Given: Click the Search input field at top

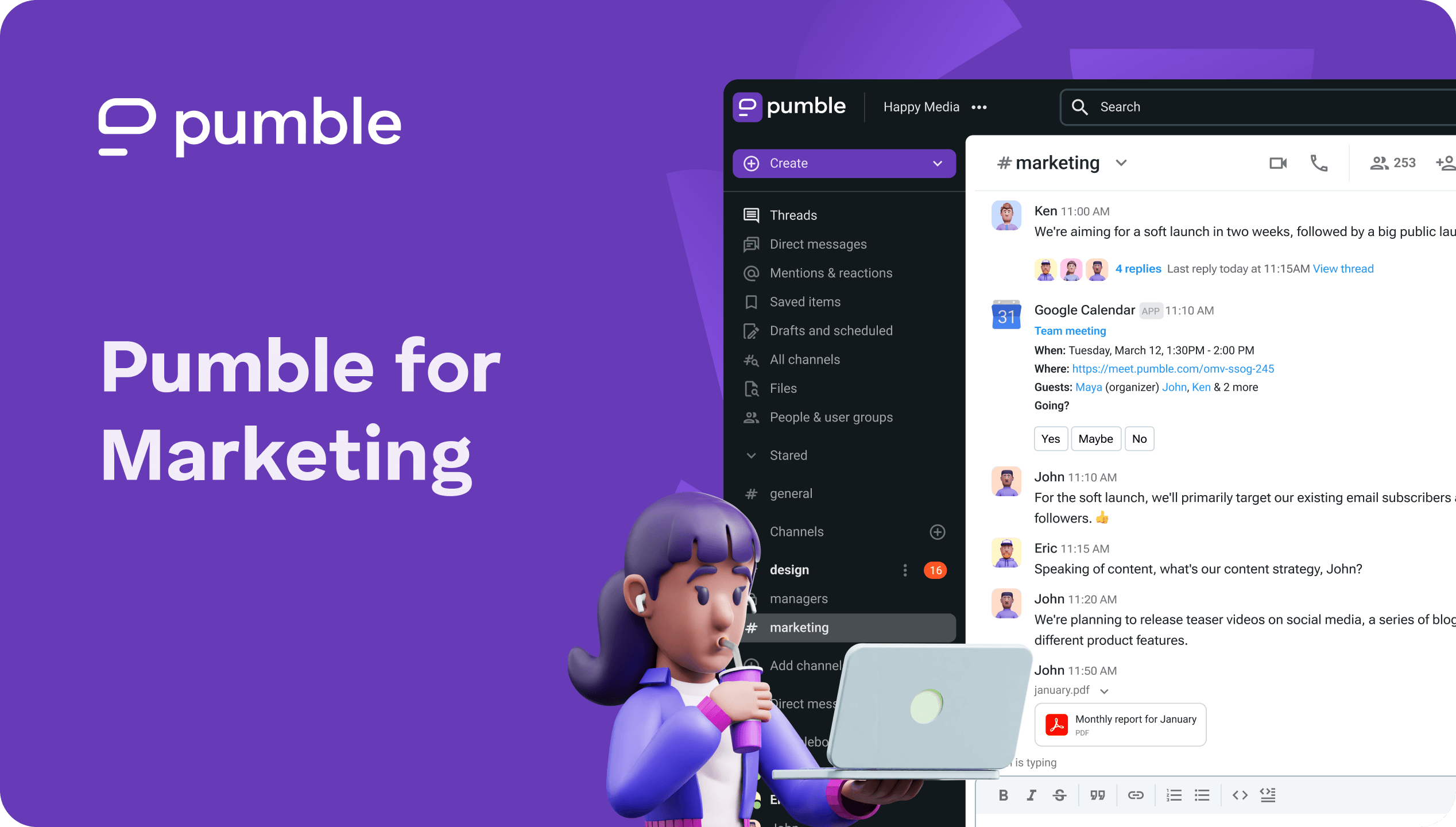Looking at the screenshot, I should [x=1258, y=107].
